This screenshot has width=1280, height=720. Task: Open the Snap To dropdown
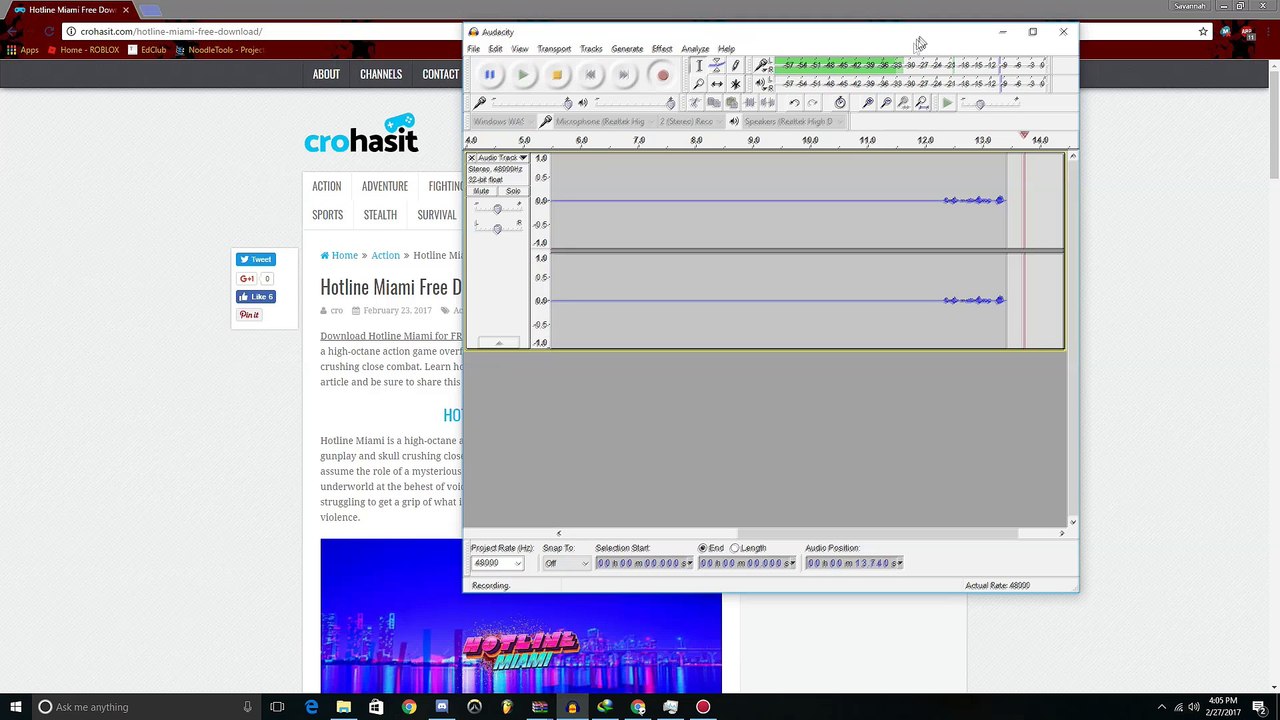click(x=566, y=563)
